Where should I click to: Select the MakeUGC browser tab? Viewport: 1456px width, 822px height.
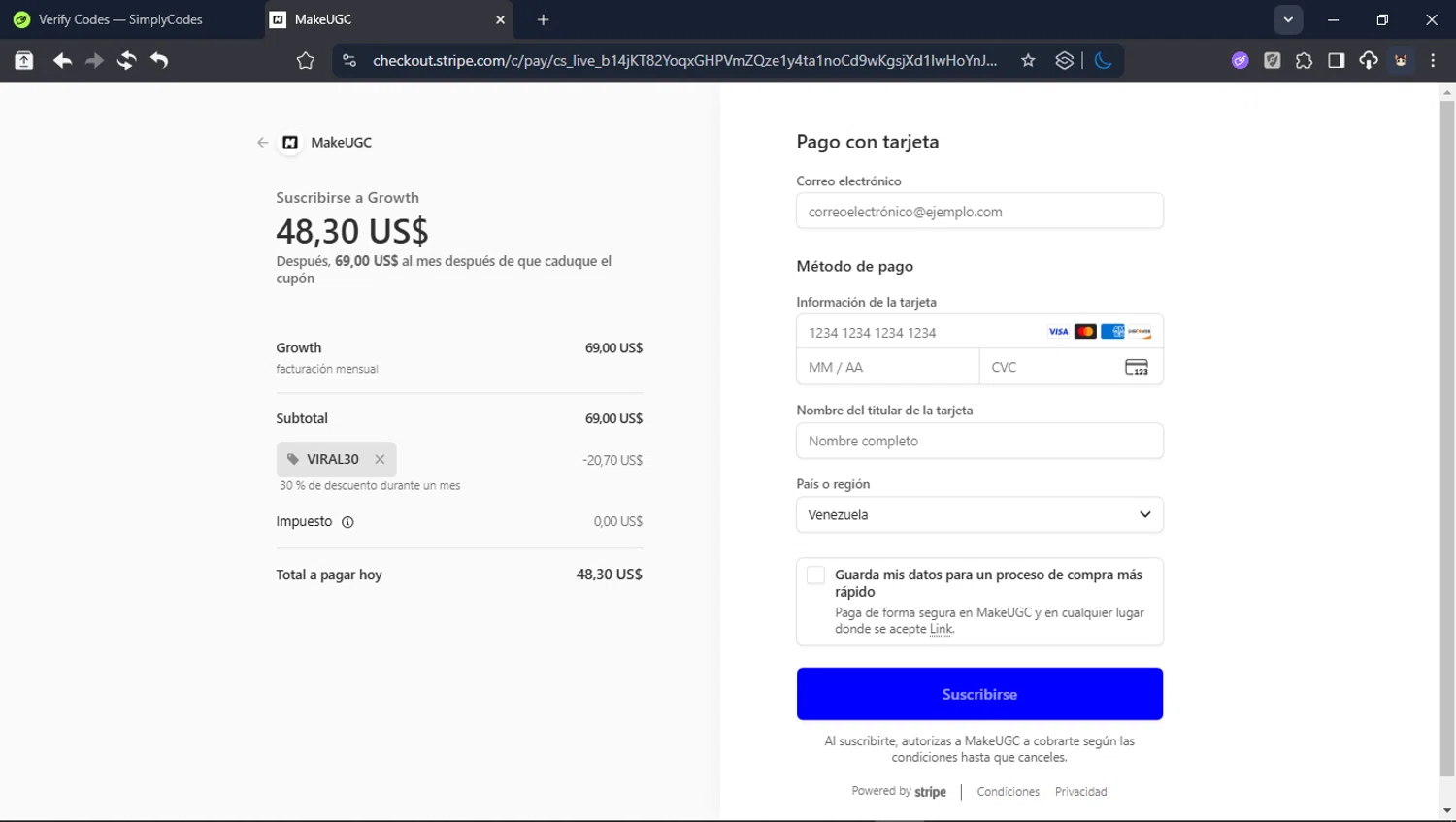(x=388, y=19)
